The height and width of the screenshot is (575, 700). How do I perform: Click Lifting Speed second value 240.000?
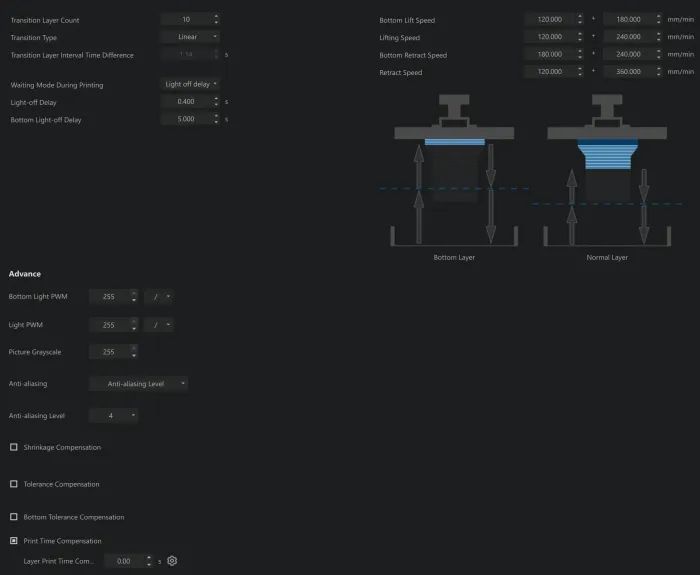[x=629, y=37]
